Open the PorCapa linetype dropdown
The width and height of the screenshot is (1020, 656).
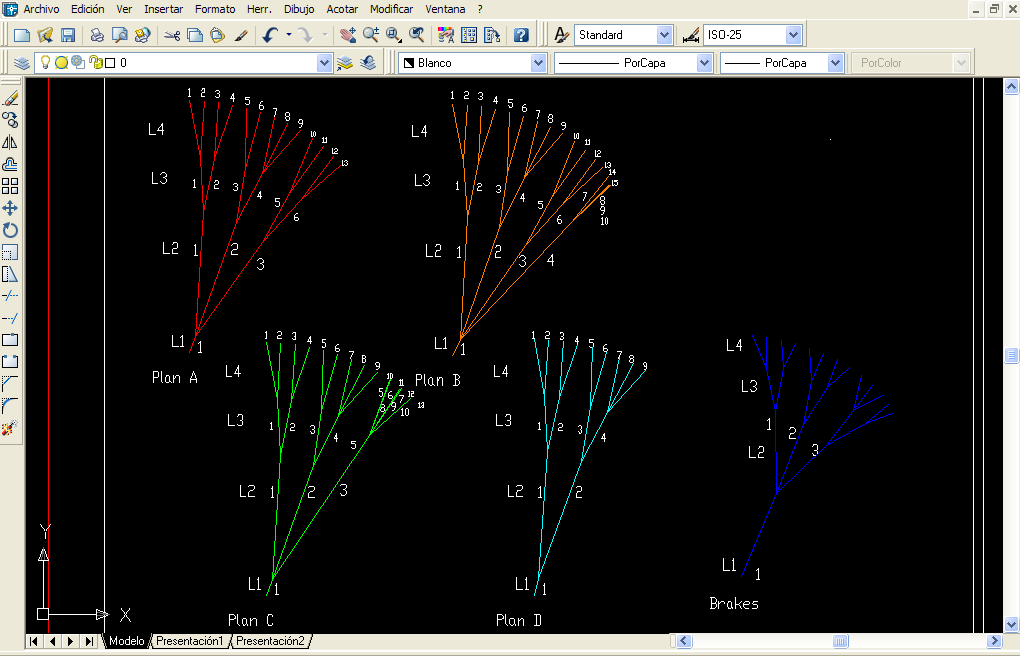[704, 63]
